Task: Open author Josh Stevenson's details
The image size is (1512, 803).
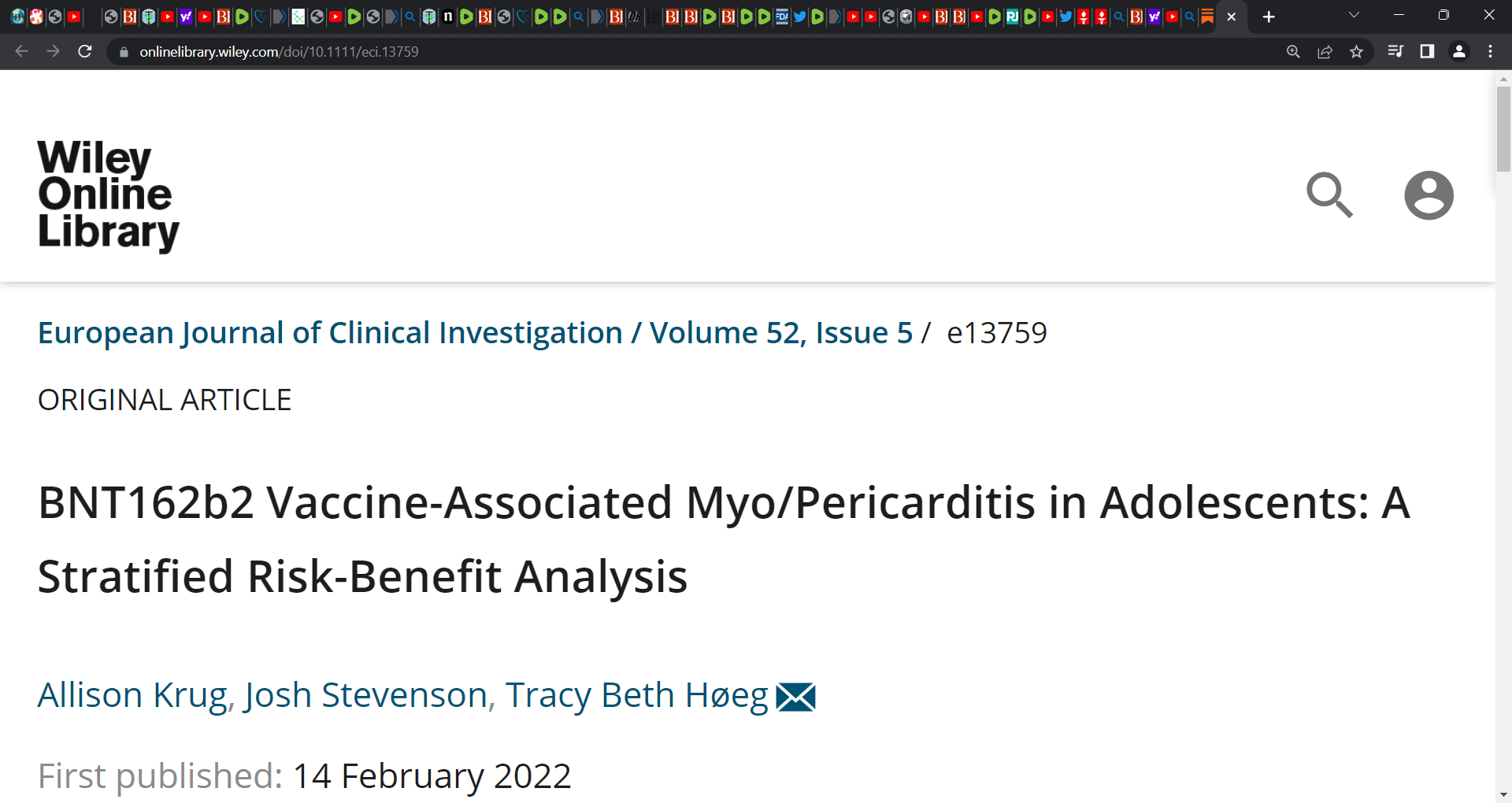Action: [365, 695]
